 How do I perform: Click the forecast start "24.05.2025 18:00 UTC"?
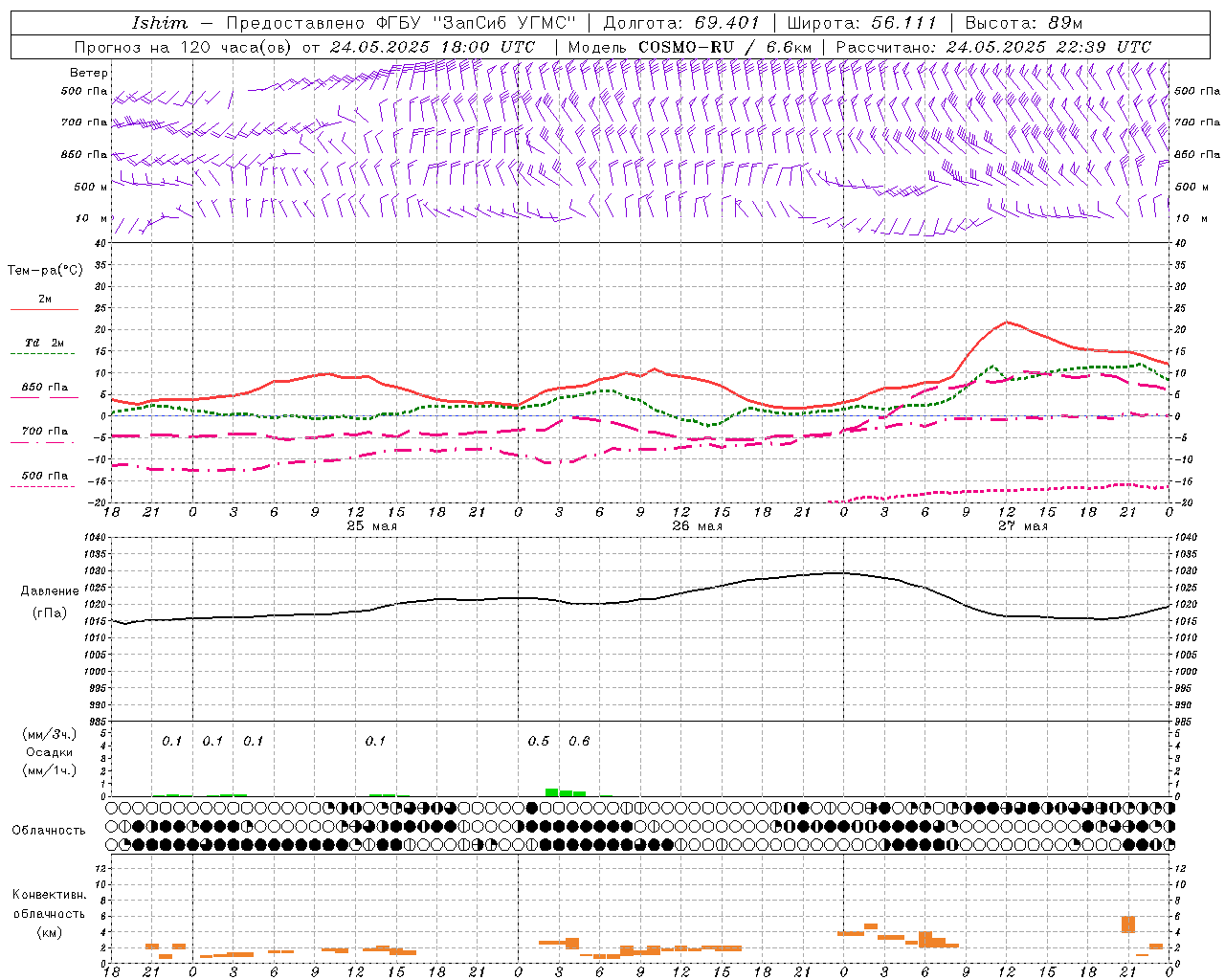click(x=433, y=47)
